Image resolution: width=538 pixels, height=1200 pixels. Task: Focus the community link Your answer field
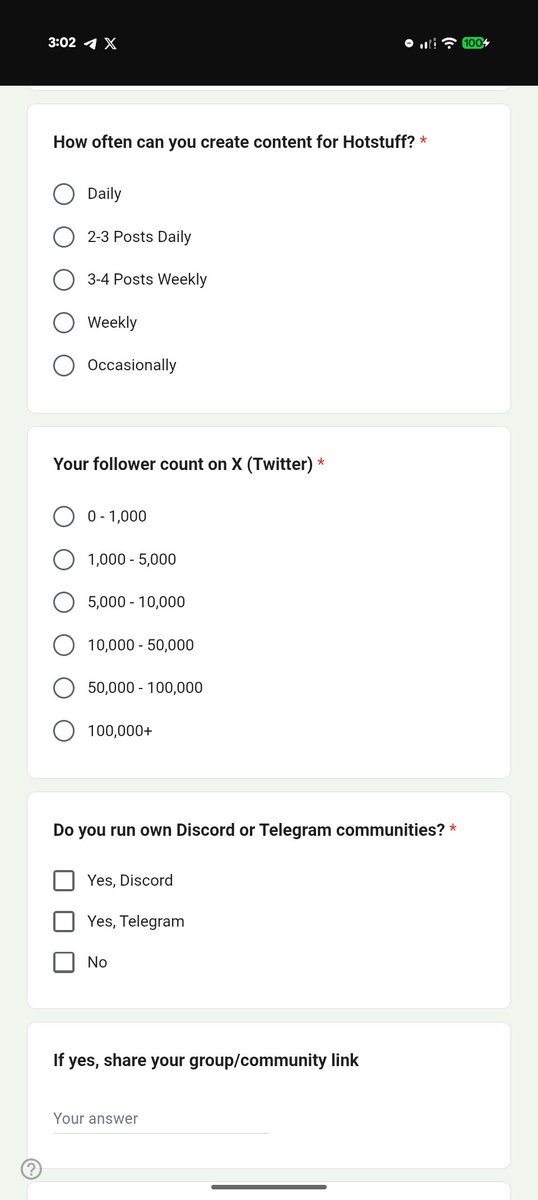[161, 1119]
